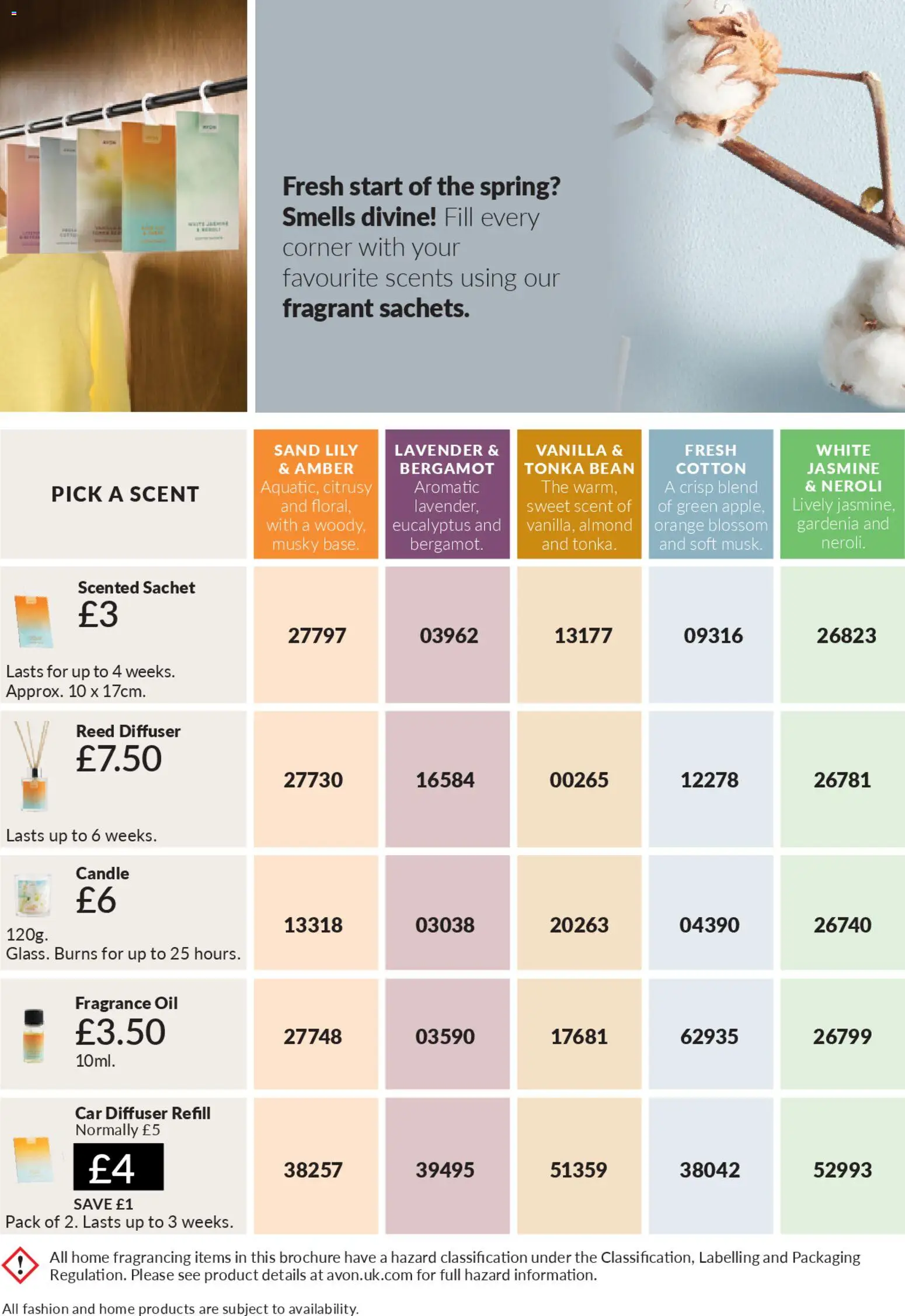The image size is (905, 1316).
Task: Click Car Diffuser Refill code 52993
Action: pos(842,1169)
